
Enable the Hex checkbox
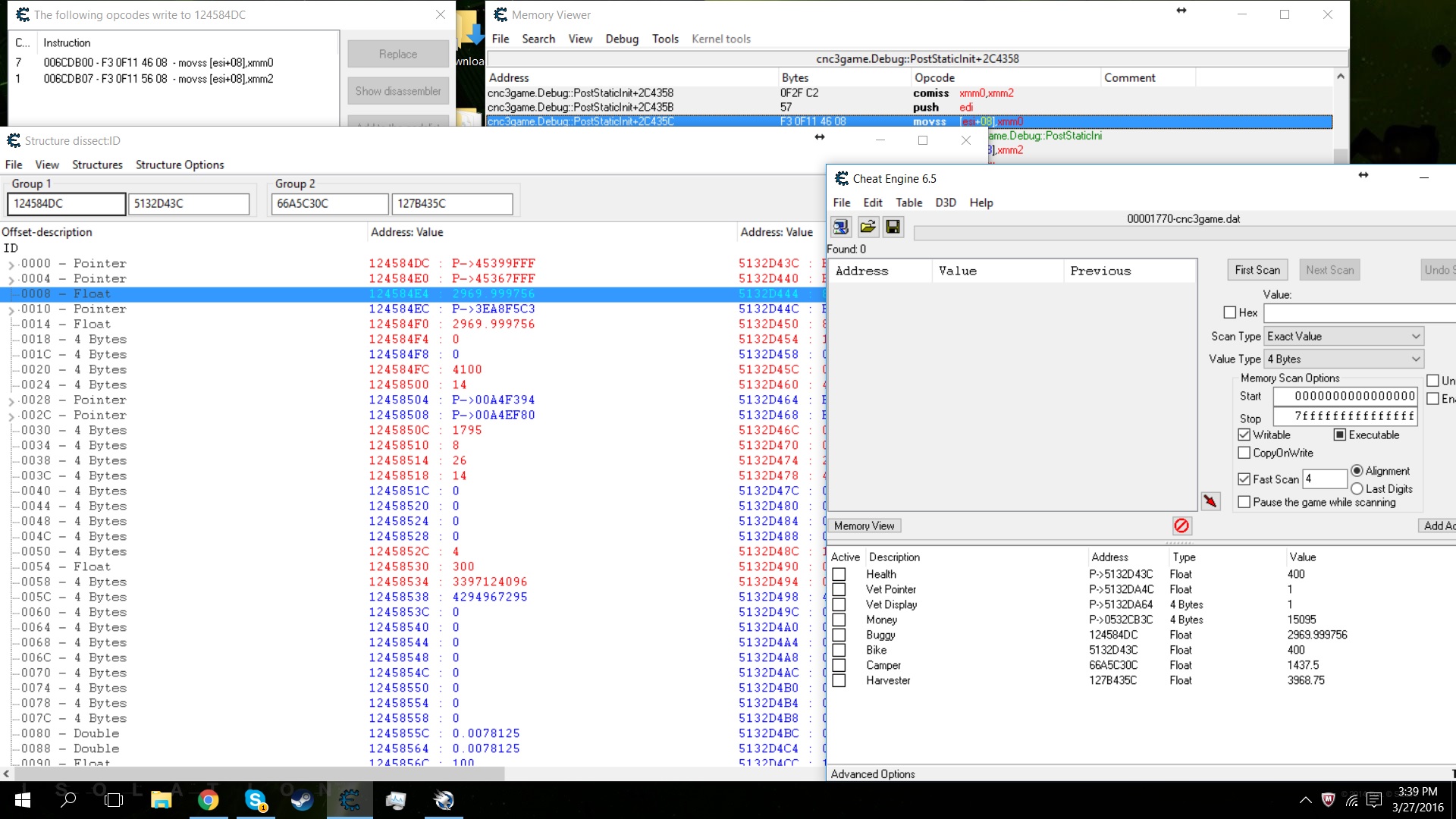click(x=1230, y=312)
